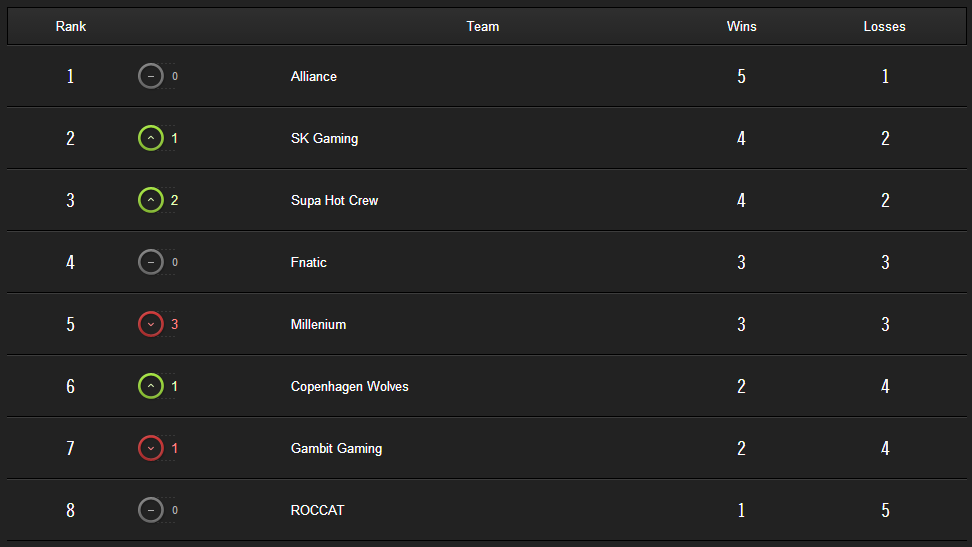Open the Copenhagen Wolves team link
The height and width of the screenshot is (547, 972).
(x=350, y=386)
